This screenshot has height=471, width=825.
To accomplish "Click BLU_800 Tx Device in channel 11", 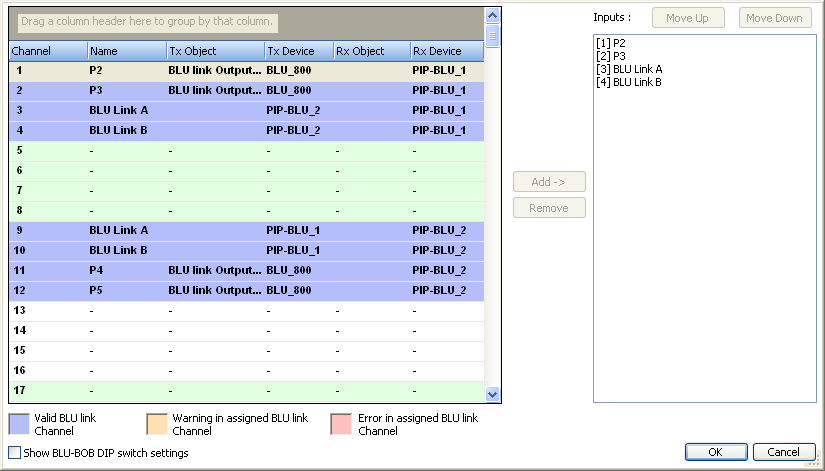I will tap(289, 270).
